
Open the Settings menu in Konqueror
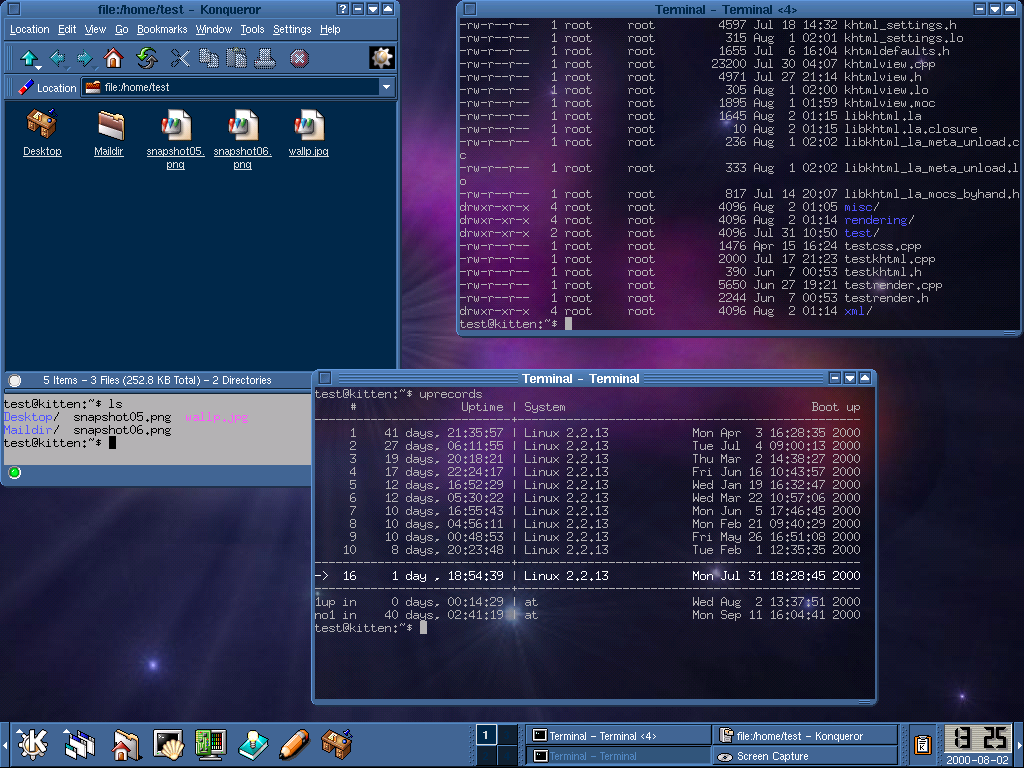tap(292, 29)
